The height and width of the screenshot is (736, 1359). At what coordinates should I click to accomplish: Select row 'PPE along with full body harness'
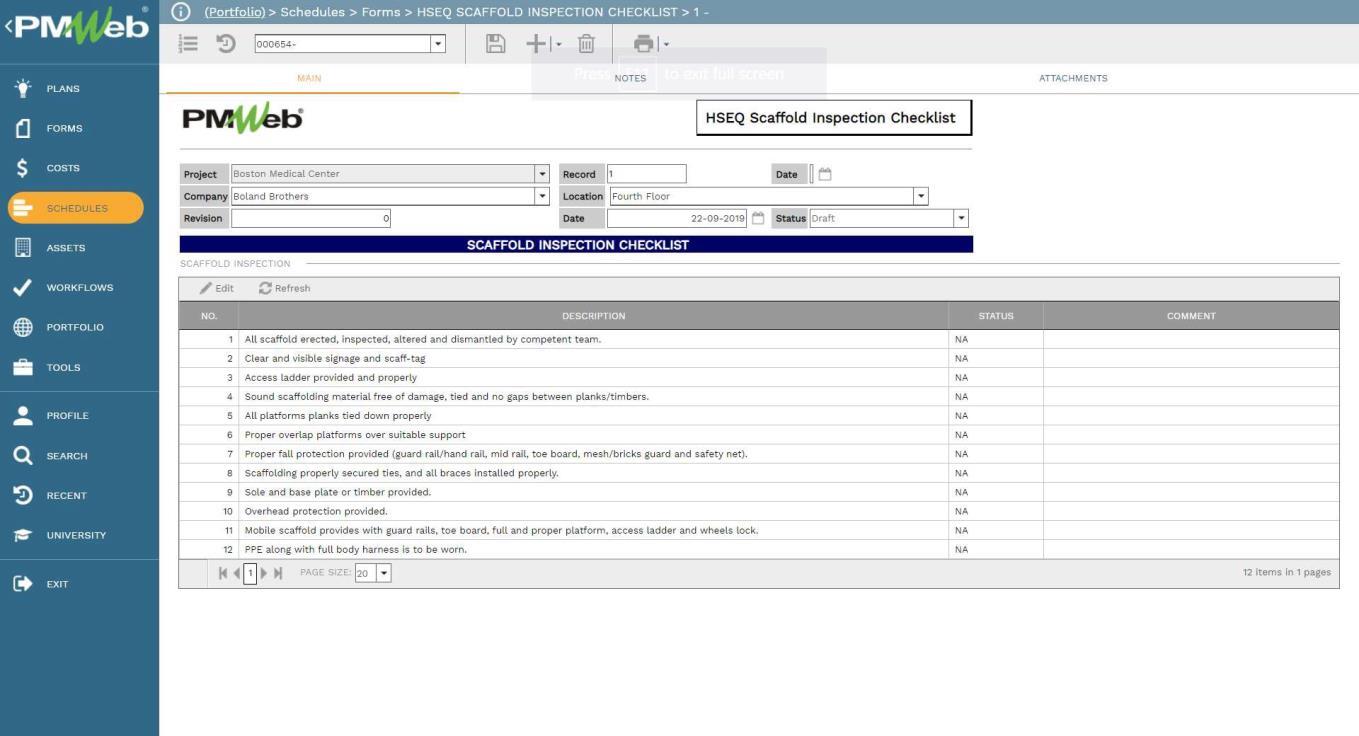point(759,549)
